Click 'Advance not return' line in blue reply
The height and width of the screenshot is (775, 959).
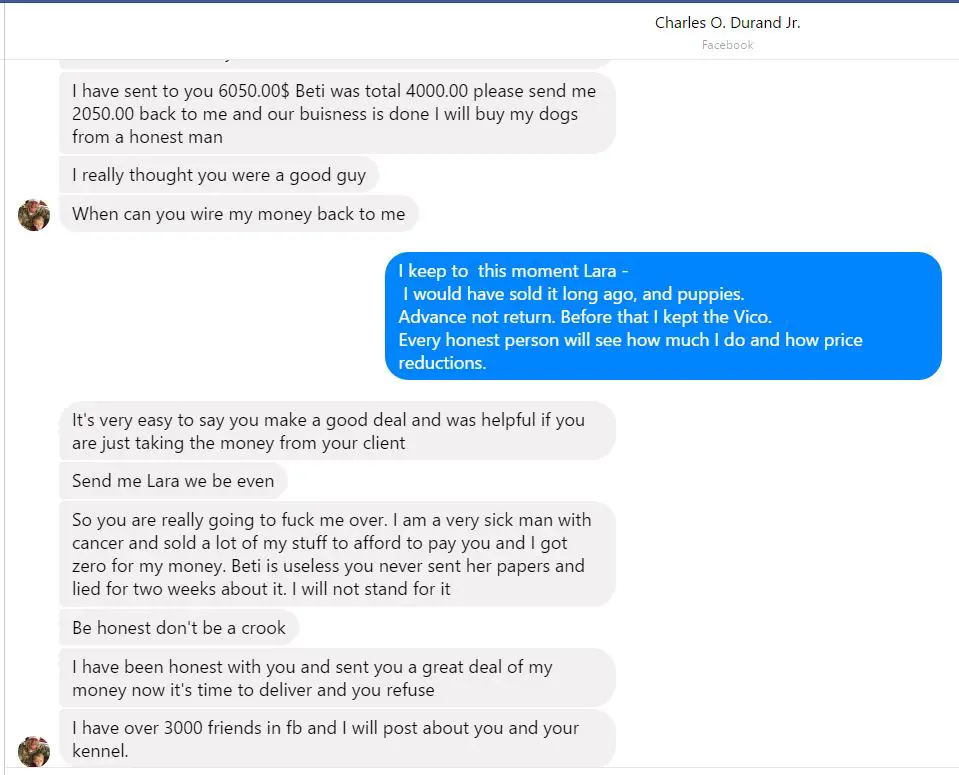click(x=585, y=317)
